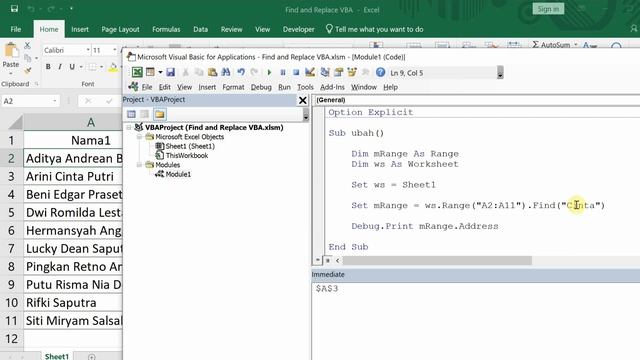Toggle Design Mode icon in VBA toolbar
640x360 pixels.
pyautogui.click(x=310, y=72)
